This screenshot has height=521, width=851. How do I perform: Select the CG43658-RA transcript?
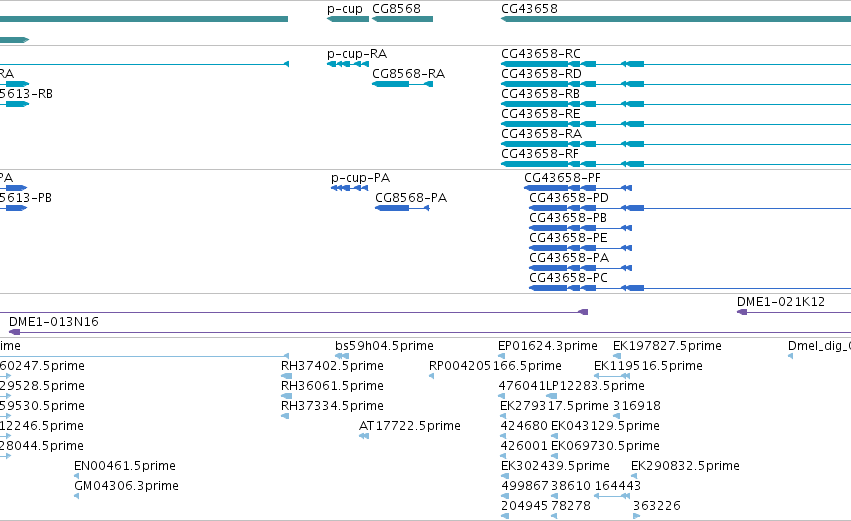[541, 134]
